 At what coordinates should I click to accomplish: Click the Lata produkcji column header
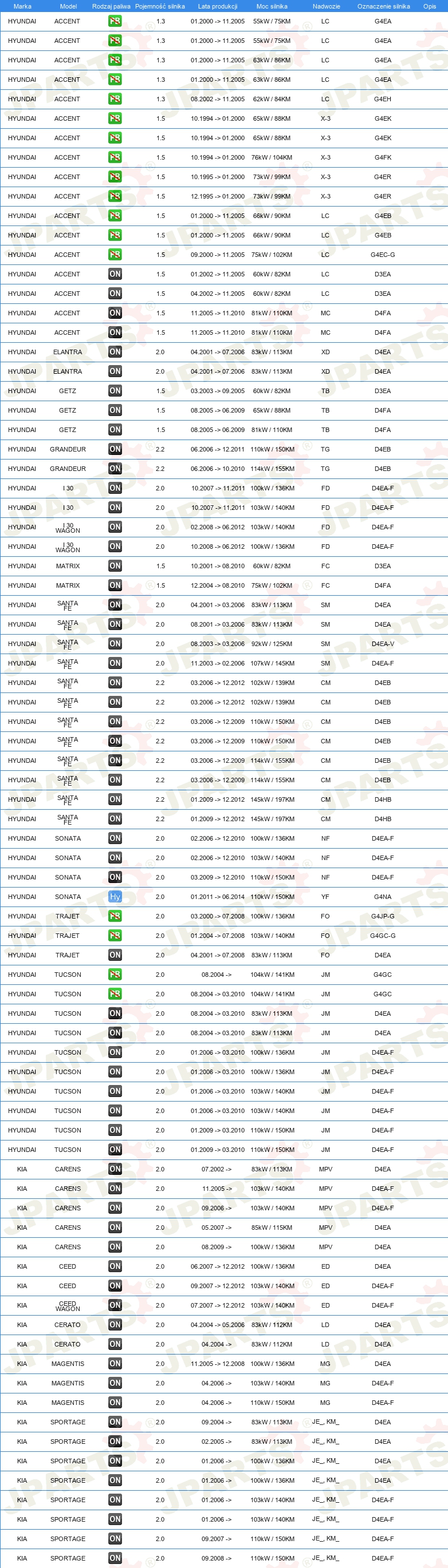point(218,6)
